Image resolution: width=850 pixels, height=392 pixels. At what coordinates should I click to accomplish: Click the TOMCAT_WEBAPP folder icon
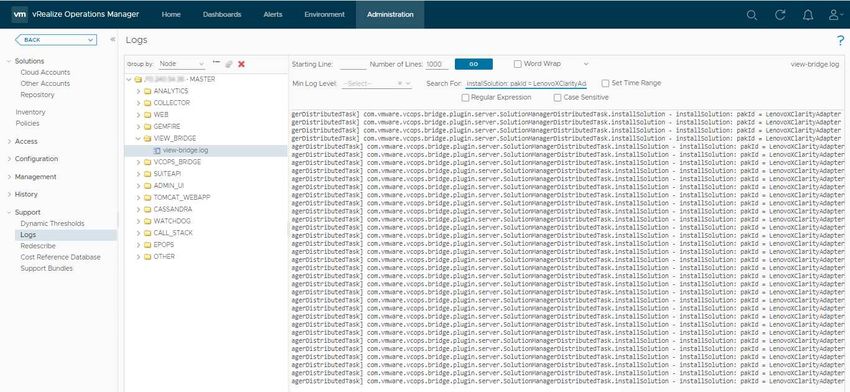147,197
